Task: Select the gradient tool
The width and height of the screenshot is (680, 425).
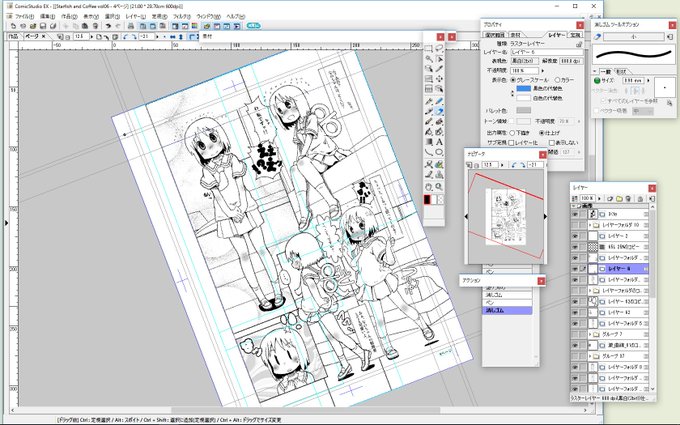Action: click(x=428, y=142)
